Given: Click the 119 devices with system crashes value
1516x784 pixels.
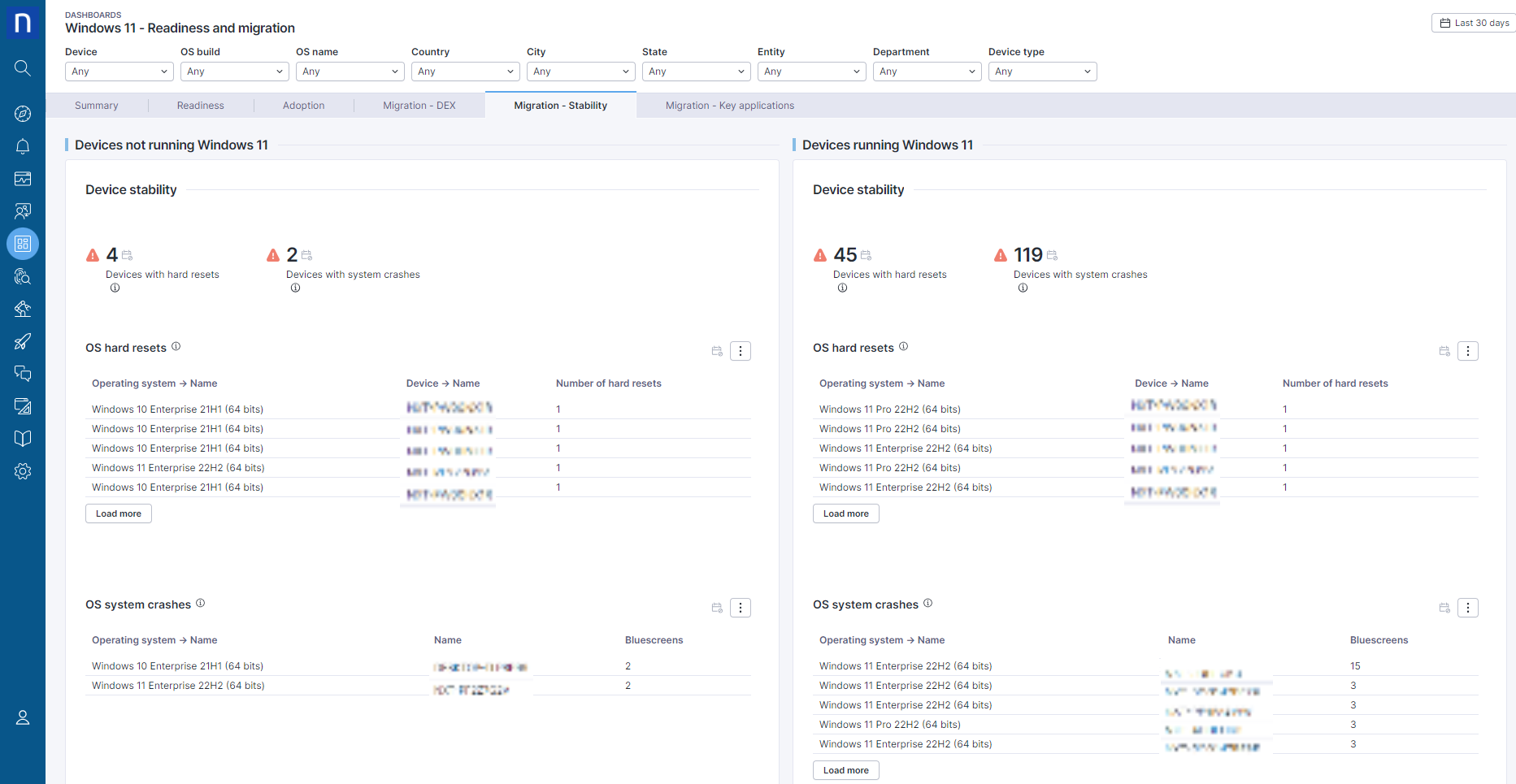Looking at the screenshot, I should pos(1028,255).
